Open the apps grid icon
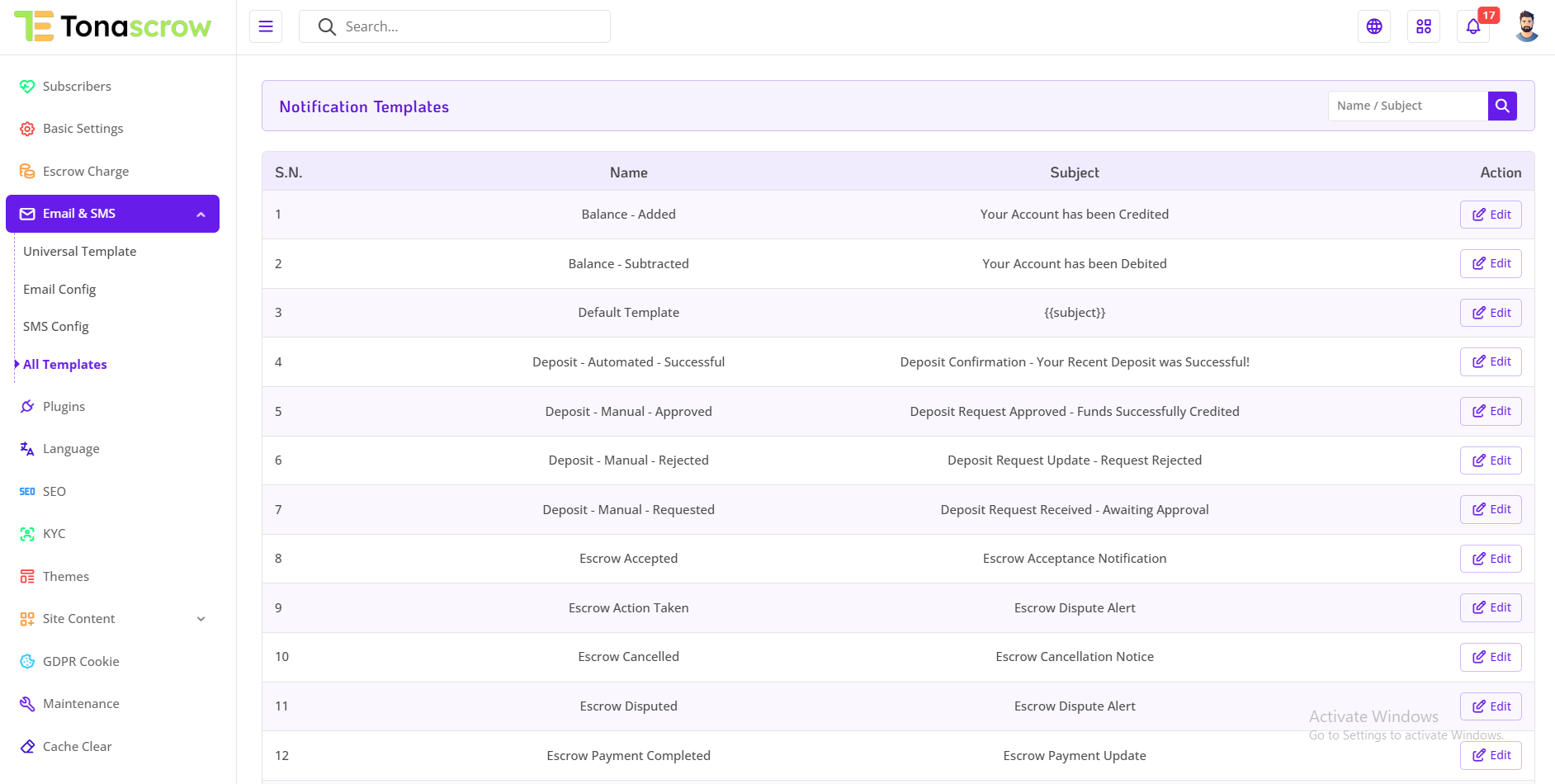This screenshot has width=1555, height=784. pyautogui.click(x=1424, y=26)
